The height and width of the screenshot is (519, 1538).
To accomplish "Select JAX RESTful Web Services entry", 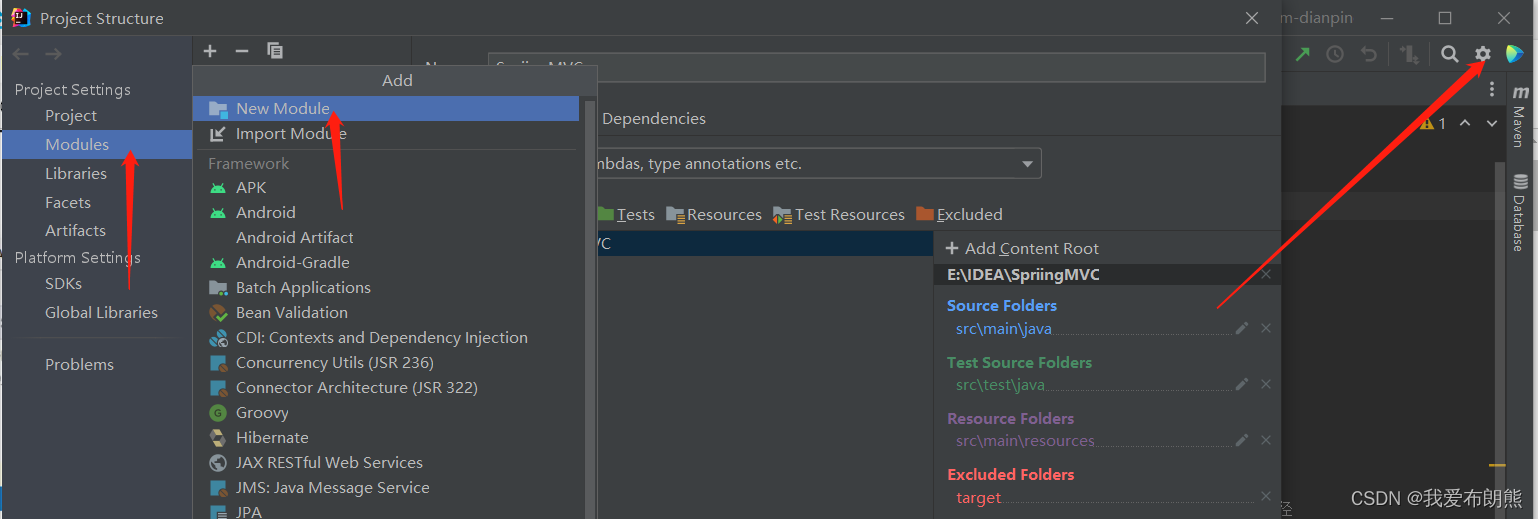I will (x=386, y=462).
